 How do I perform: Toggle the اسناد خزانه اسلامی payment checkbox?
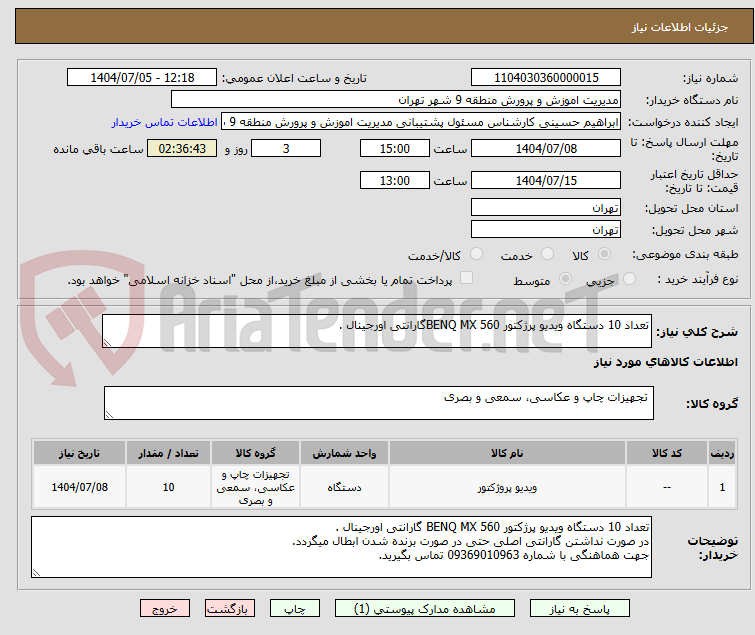(466, 278)
